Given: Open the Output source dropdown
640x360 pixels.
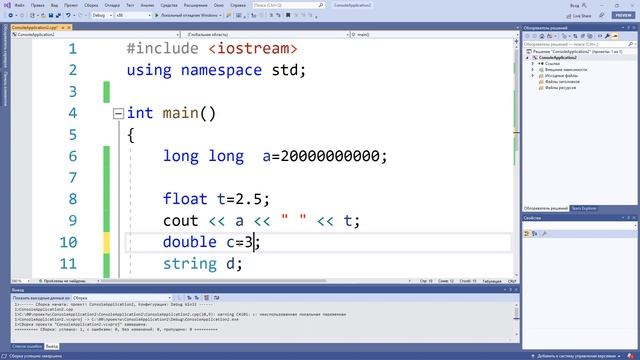Looking at the screenshot, I should click(122, 298).
